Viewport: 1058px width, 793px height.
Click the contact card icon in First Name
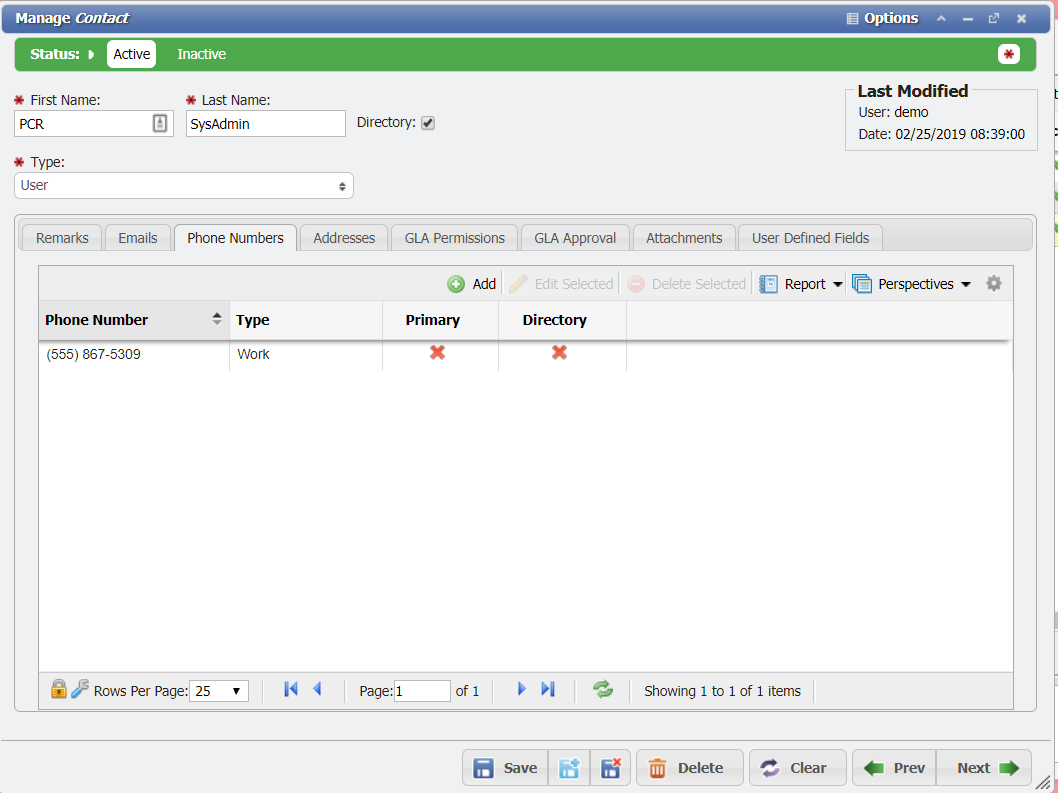(160, 123)
